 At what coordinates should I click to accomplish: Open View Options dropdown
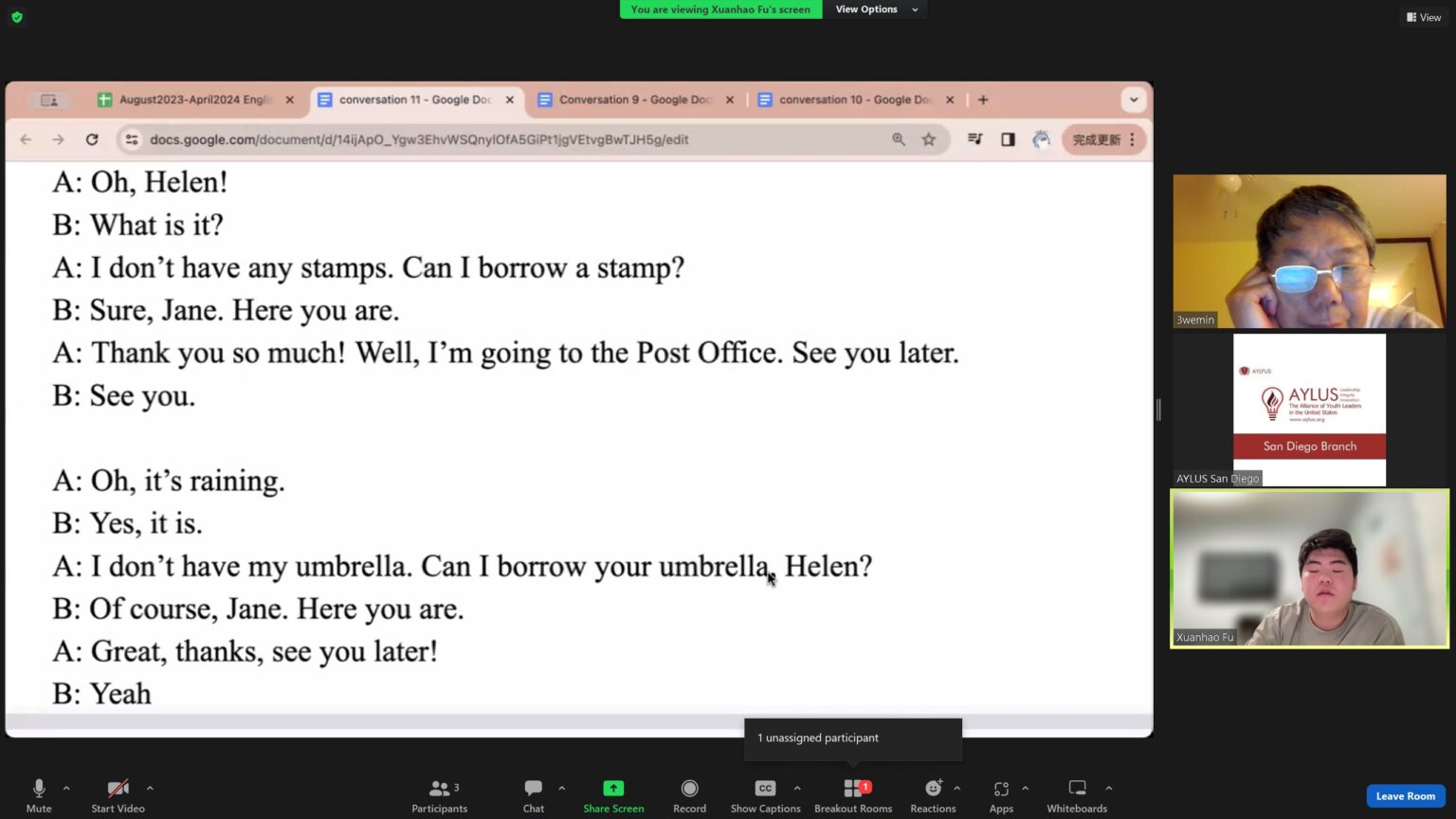point(876,9)
